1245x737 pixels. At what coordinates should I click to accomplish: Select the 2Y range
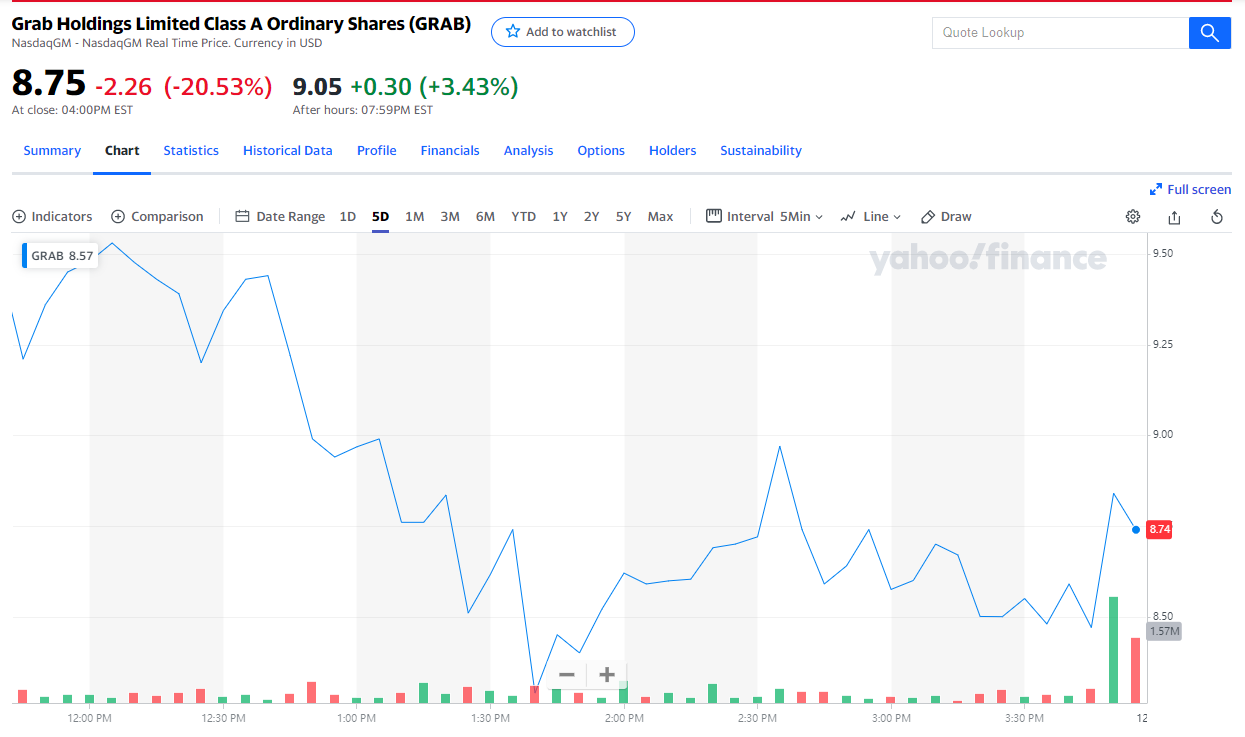pos(592,217)
